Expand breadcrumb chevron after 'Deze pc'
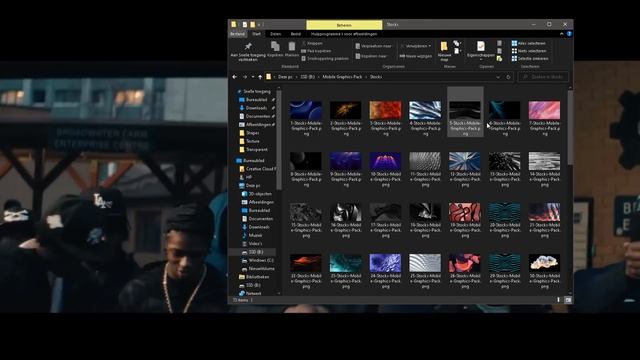The width and height of the screenshot is (640, 360). click(297, 77)
